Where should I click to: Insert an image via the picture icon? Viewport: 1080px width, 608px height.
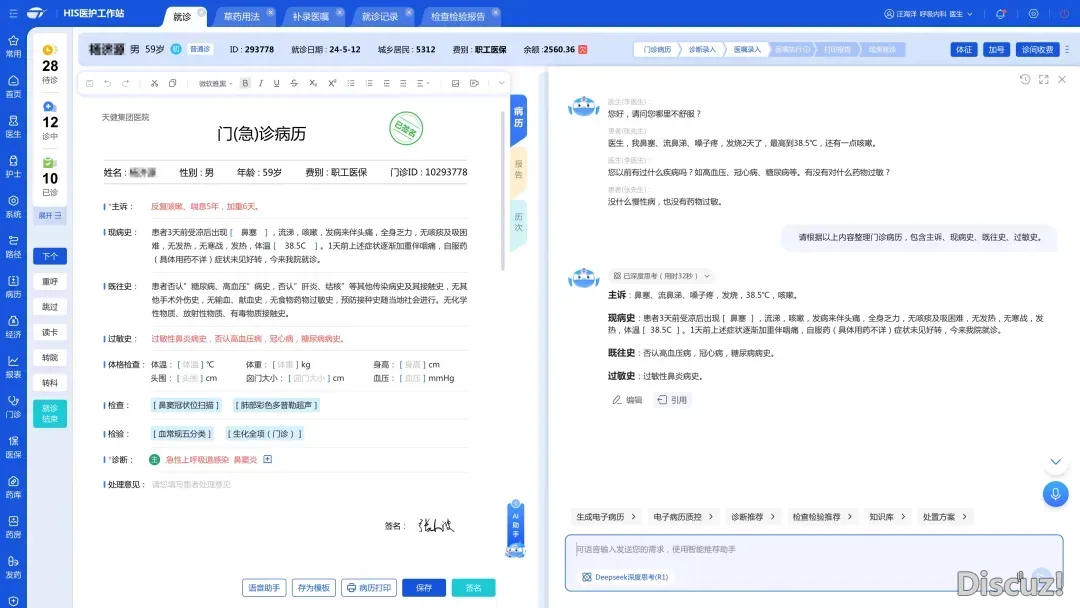click(x=455, y=83)
